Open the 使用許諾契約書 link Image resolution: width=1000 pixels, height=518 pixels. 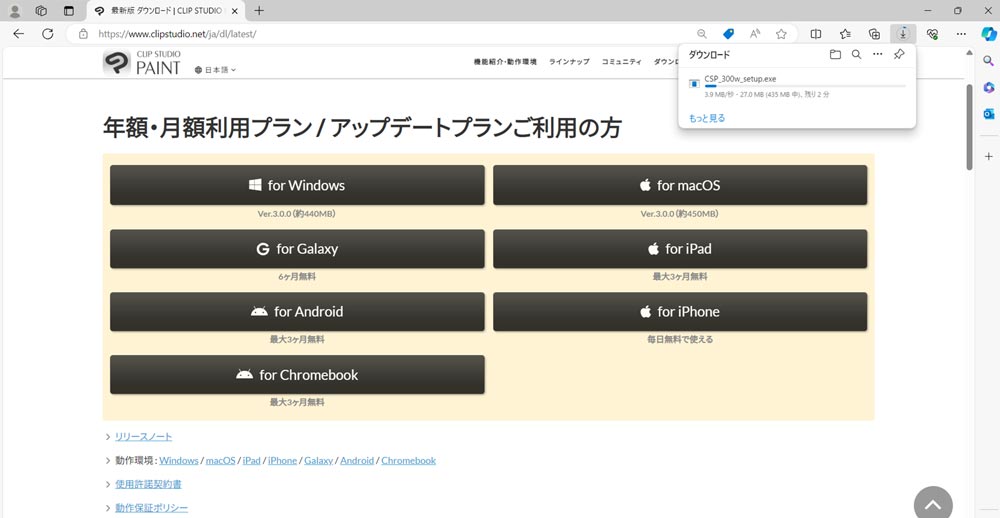tap(148, 484)
